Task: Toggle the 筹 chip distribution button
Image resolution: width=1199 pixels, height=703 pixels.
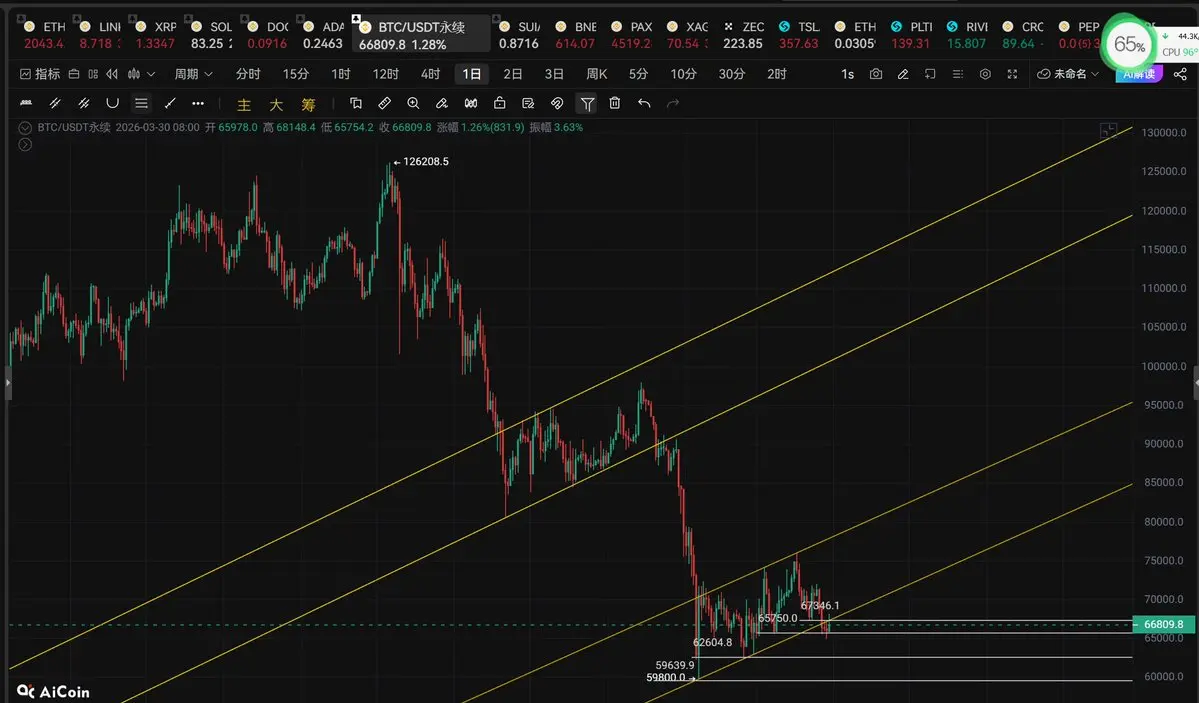Action: 308,105
